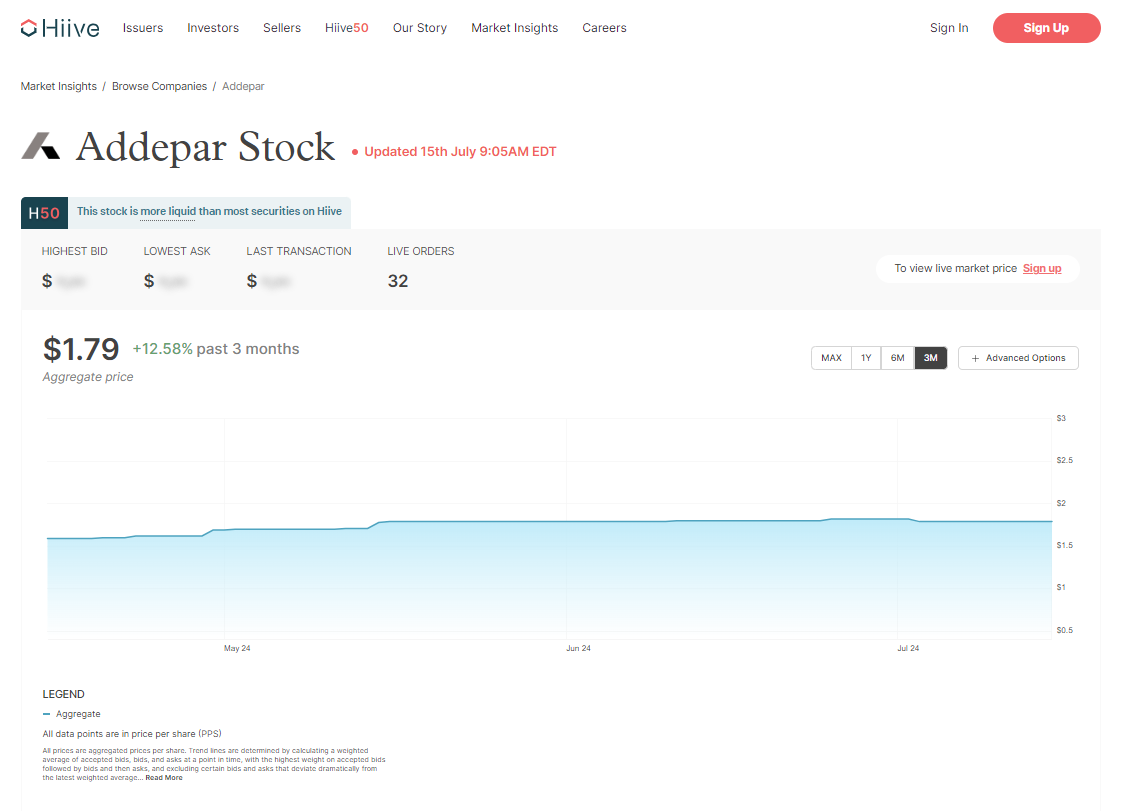Click the Addepar Stock heading
Viewport: 1125px width, 811px height.
tap(205, 147)
